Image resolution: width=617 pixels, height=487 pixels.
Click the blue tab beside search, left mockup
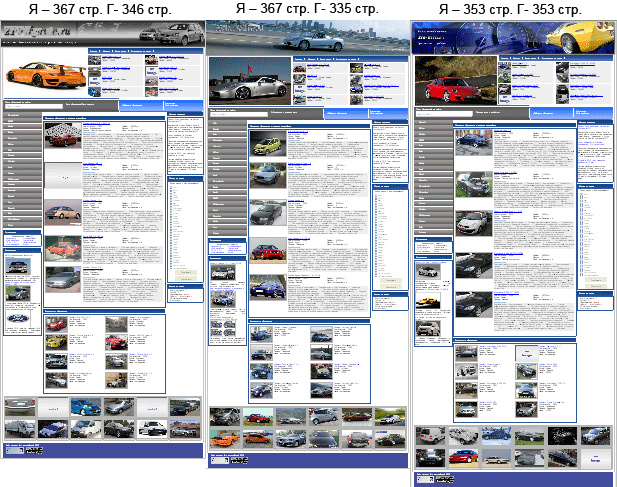coord(142,104)
